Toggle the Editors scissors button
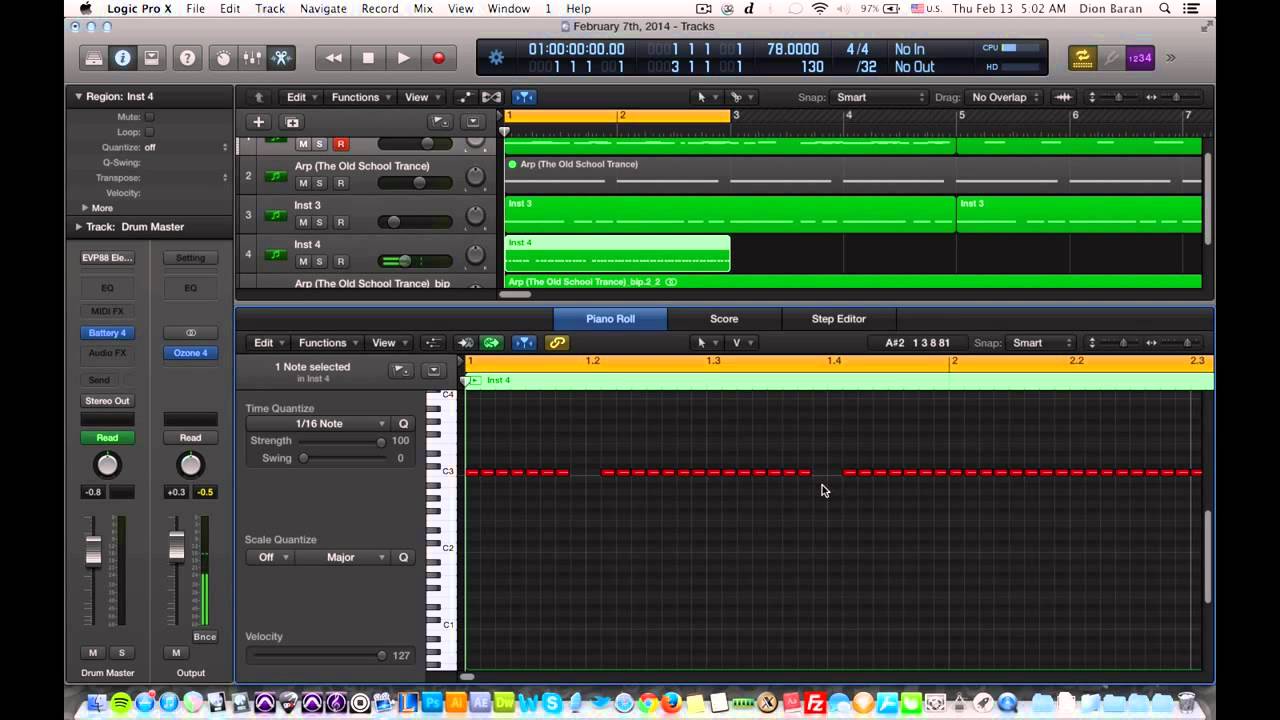Image resolution: width=1280 pixels, height=720 pixels. pos(281,58)
